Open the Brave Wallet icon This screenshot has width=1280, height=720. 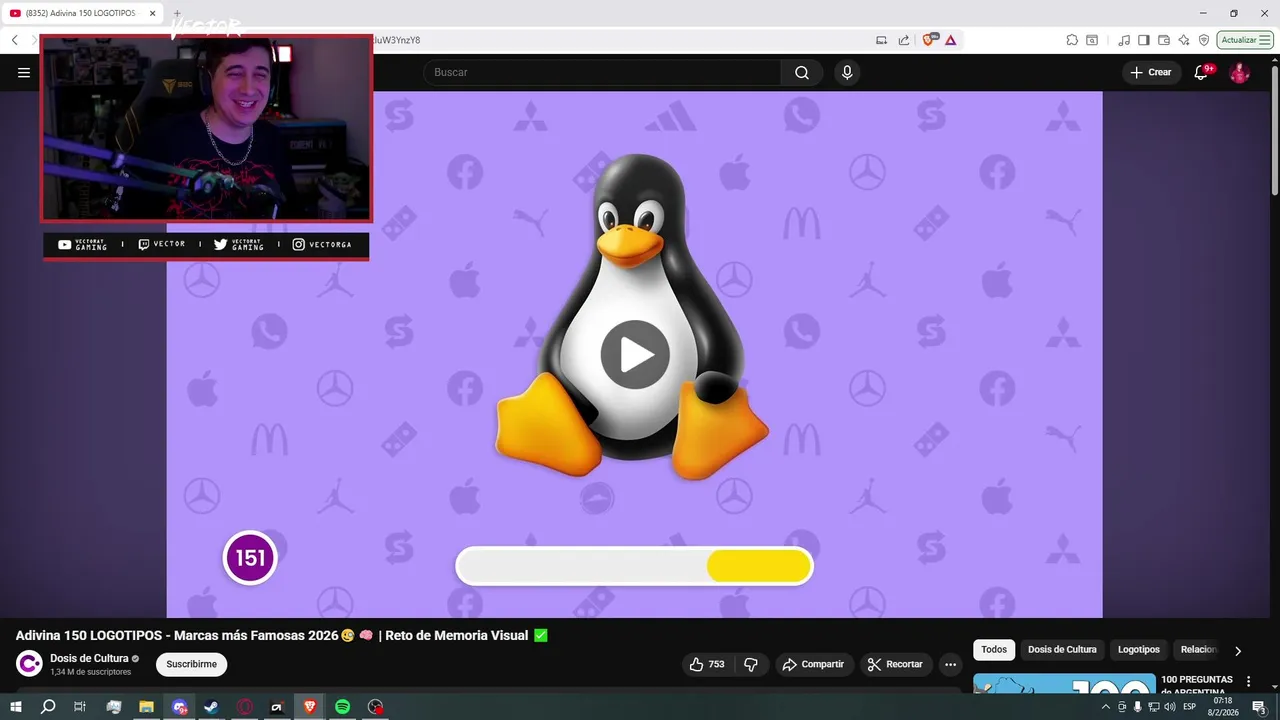(x=1163, y=40)
